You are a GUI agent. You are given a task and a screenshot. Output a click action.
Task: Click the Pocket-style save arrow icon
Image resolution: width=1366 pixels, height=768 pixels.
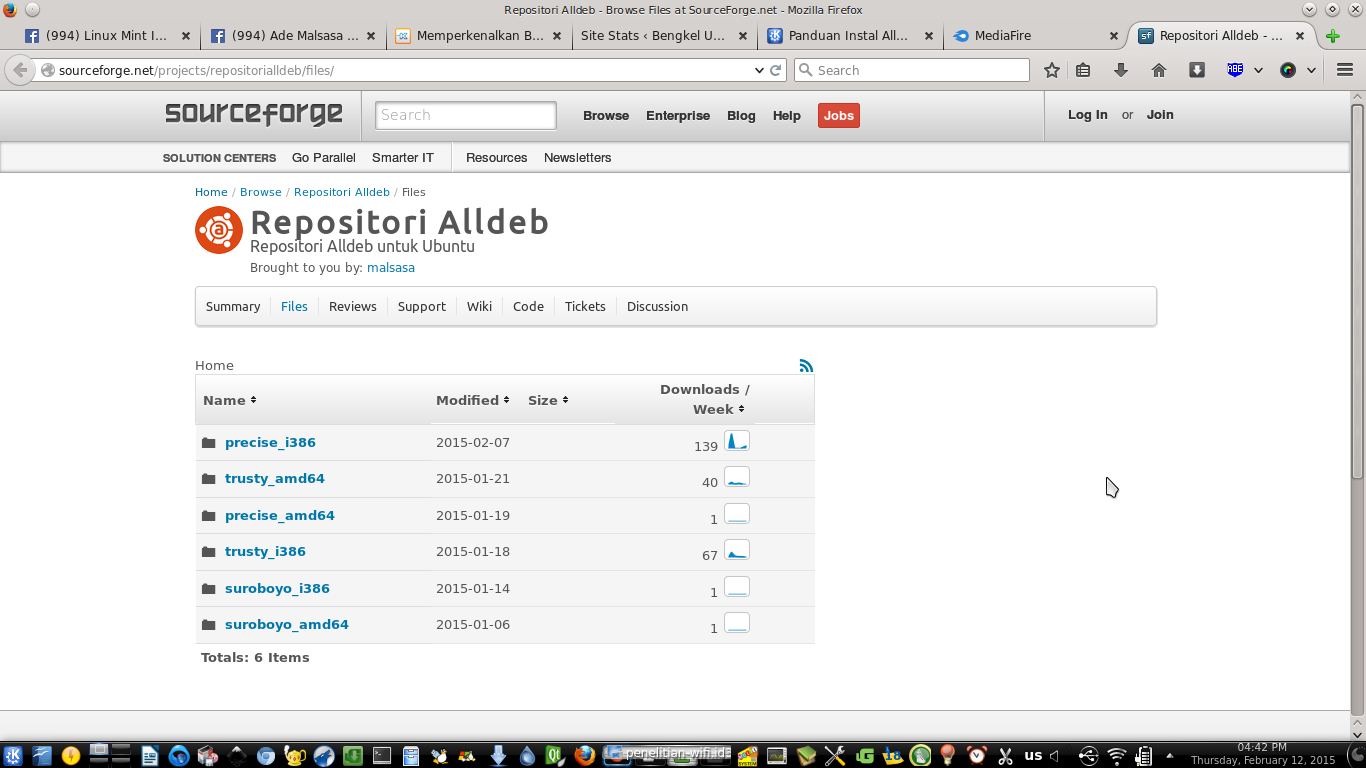click(1197, 70)
